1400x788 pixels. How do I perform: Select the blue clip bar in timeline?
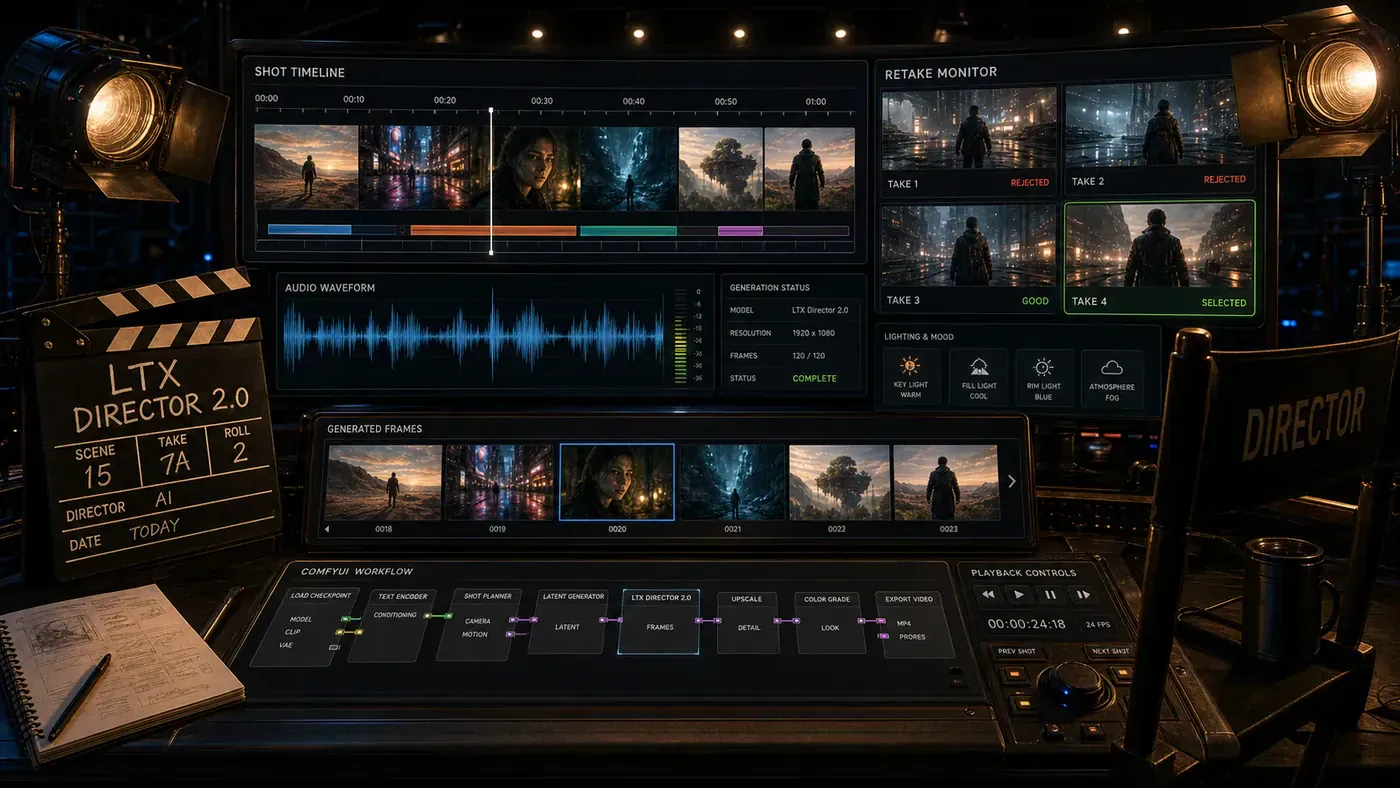310,230
